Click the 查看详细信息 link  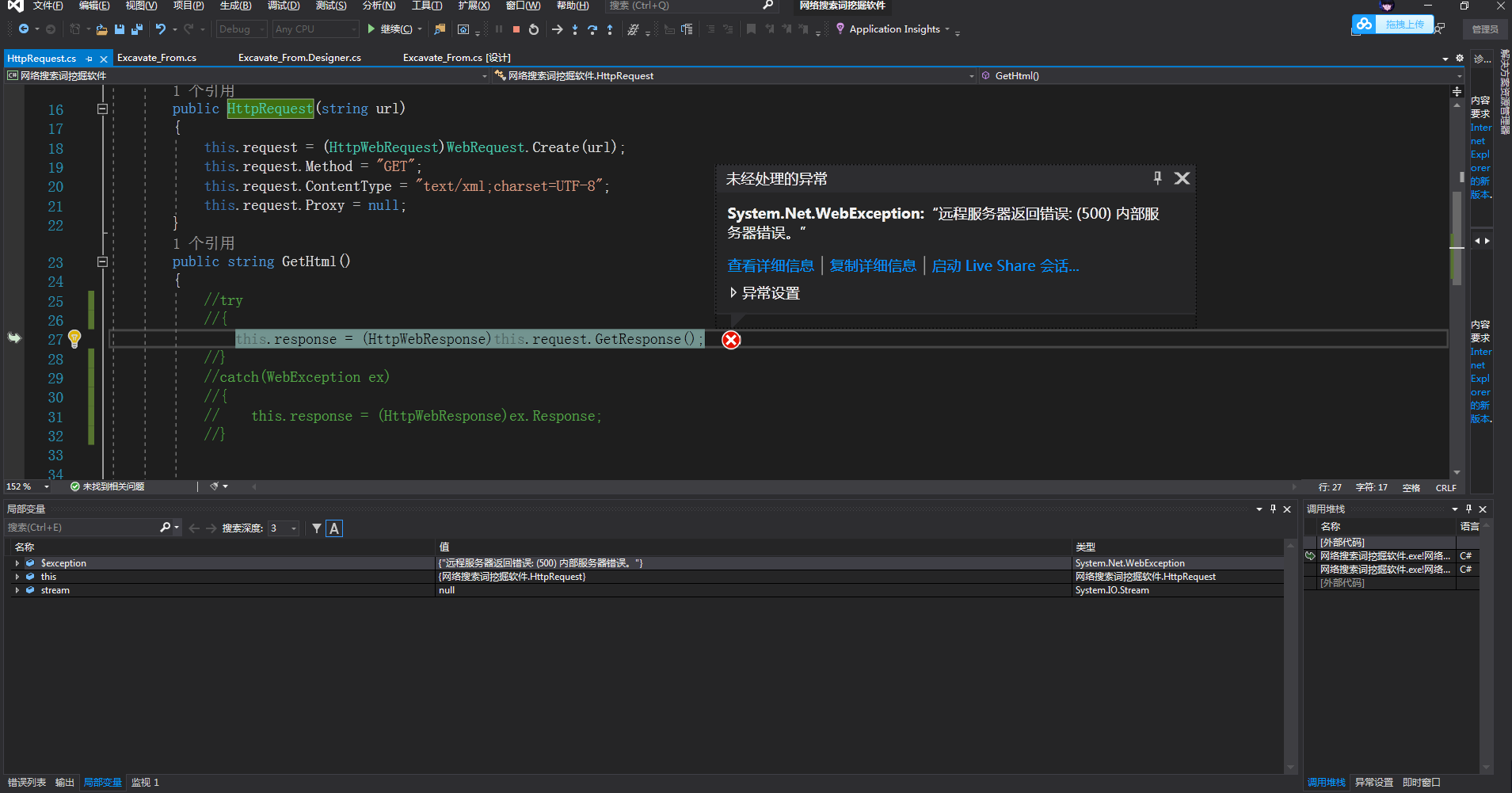point(771,266)
